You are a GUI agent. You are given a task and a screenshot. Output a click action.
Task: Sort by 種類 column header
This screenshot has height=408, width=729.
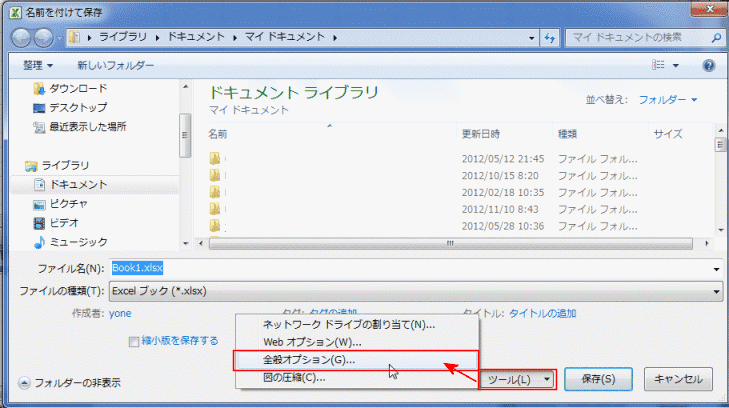pos(567,134)
